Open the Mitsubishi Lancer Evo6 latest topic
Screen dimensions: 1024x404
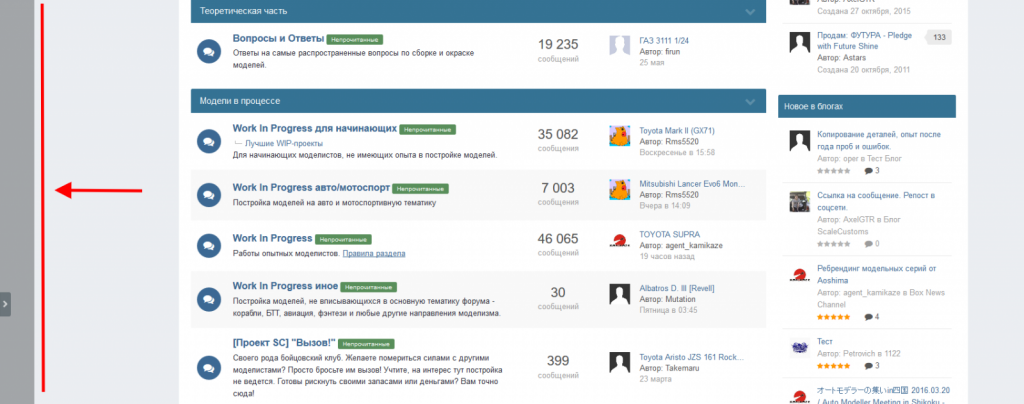pyautogui.click(x=692, y=184)
